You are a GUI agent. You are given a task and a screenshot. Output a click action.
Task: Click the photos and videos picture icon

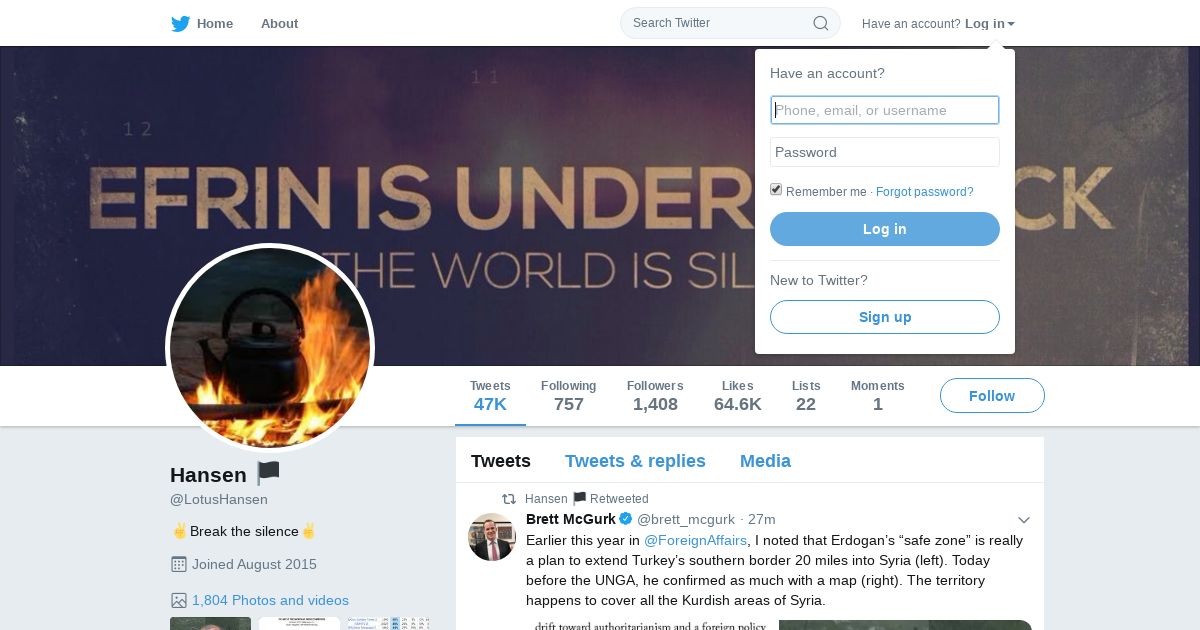coord(179,600)
